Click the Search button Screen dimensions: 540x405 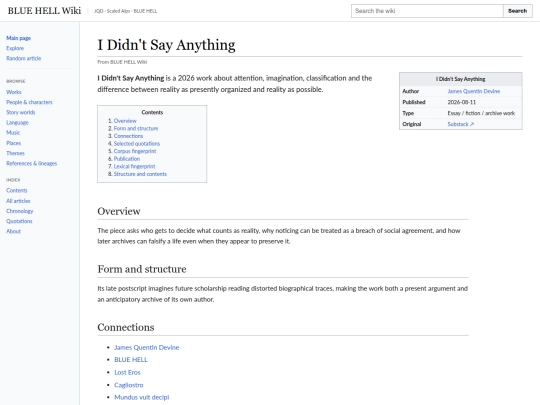[518, 11]
